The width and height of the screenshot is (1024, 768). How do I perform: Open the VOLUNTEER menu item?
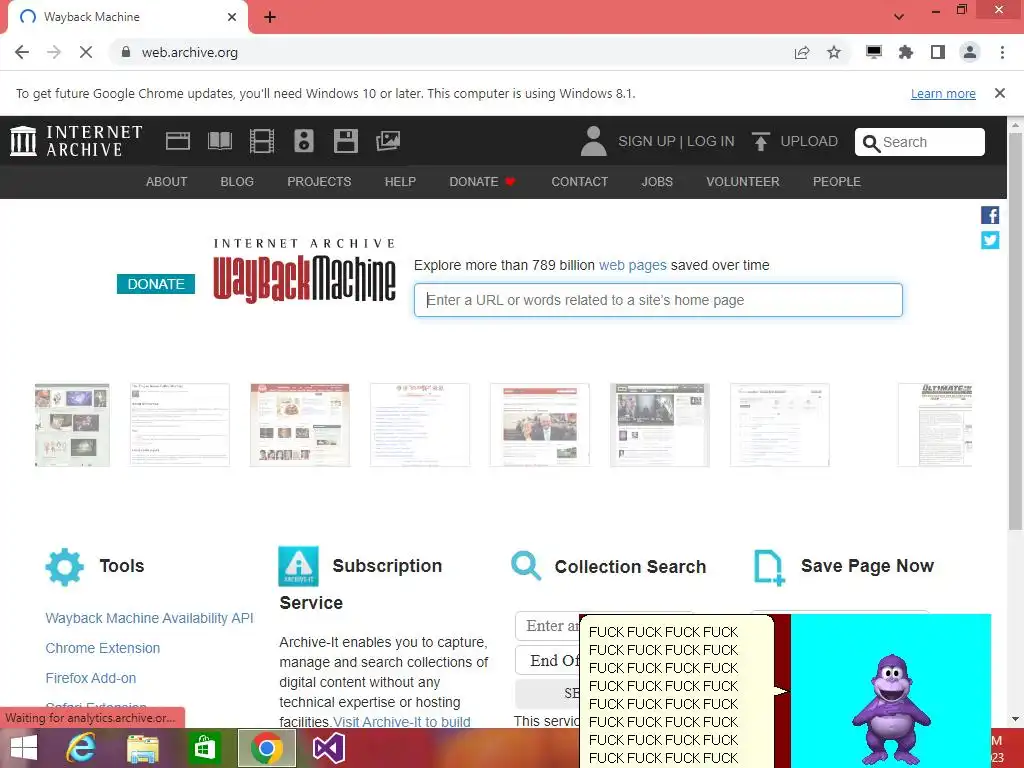[x=743, y=182]
